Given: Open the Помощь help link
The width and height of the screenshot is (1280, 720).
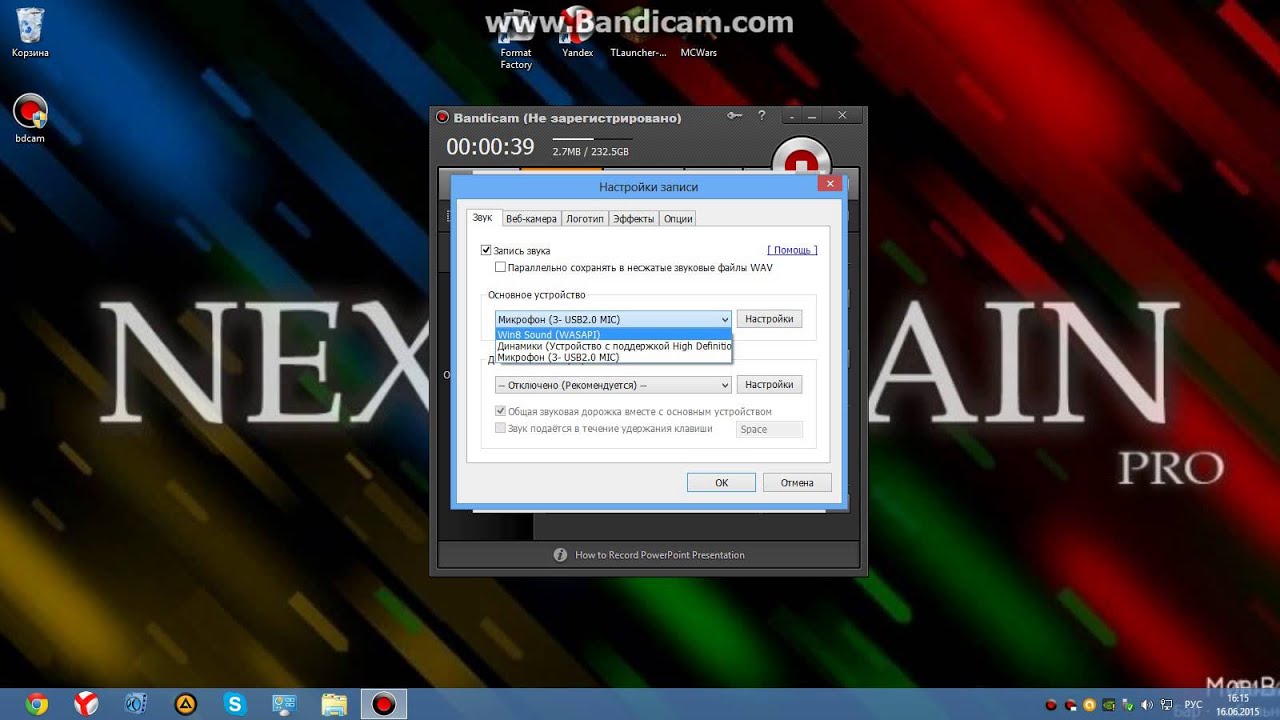Looking at the screenshot, I should [792, 250].
